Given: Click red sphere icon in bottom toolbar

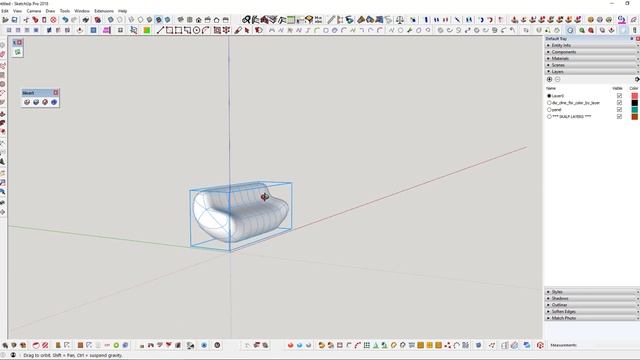Looking at the screenshot, I should [x=291, y=345].
